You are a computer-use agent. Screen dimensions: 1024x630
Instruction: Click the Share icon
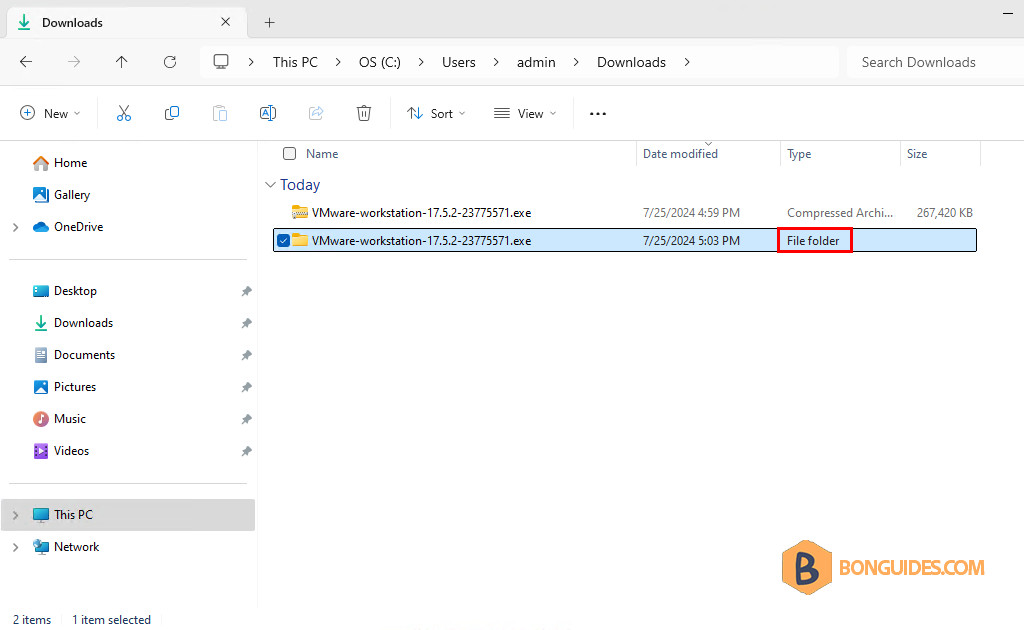pos(316,114)
